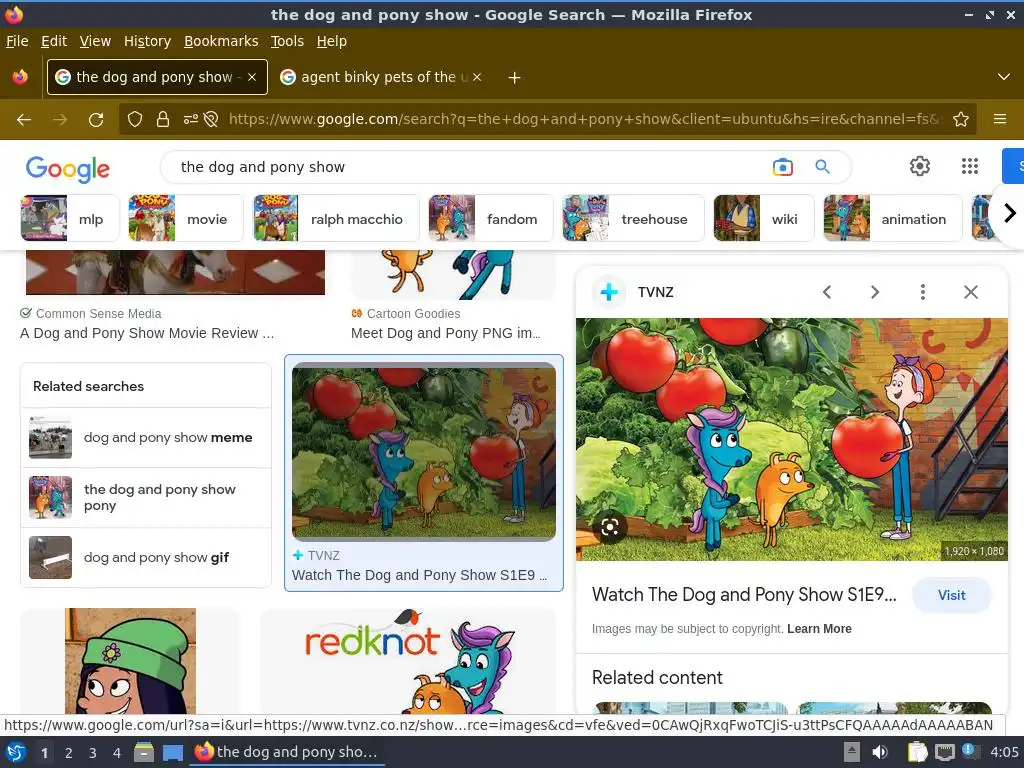Open the volume control in system tray
The height and width of the screenshot is (768, 1024).
[880, 752]
